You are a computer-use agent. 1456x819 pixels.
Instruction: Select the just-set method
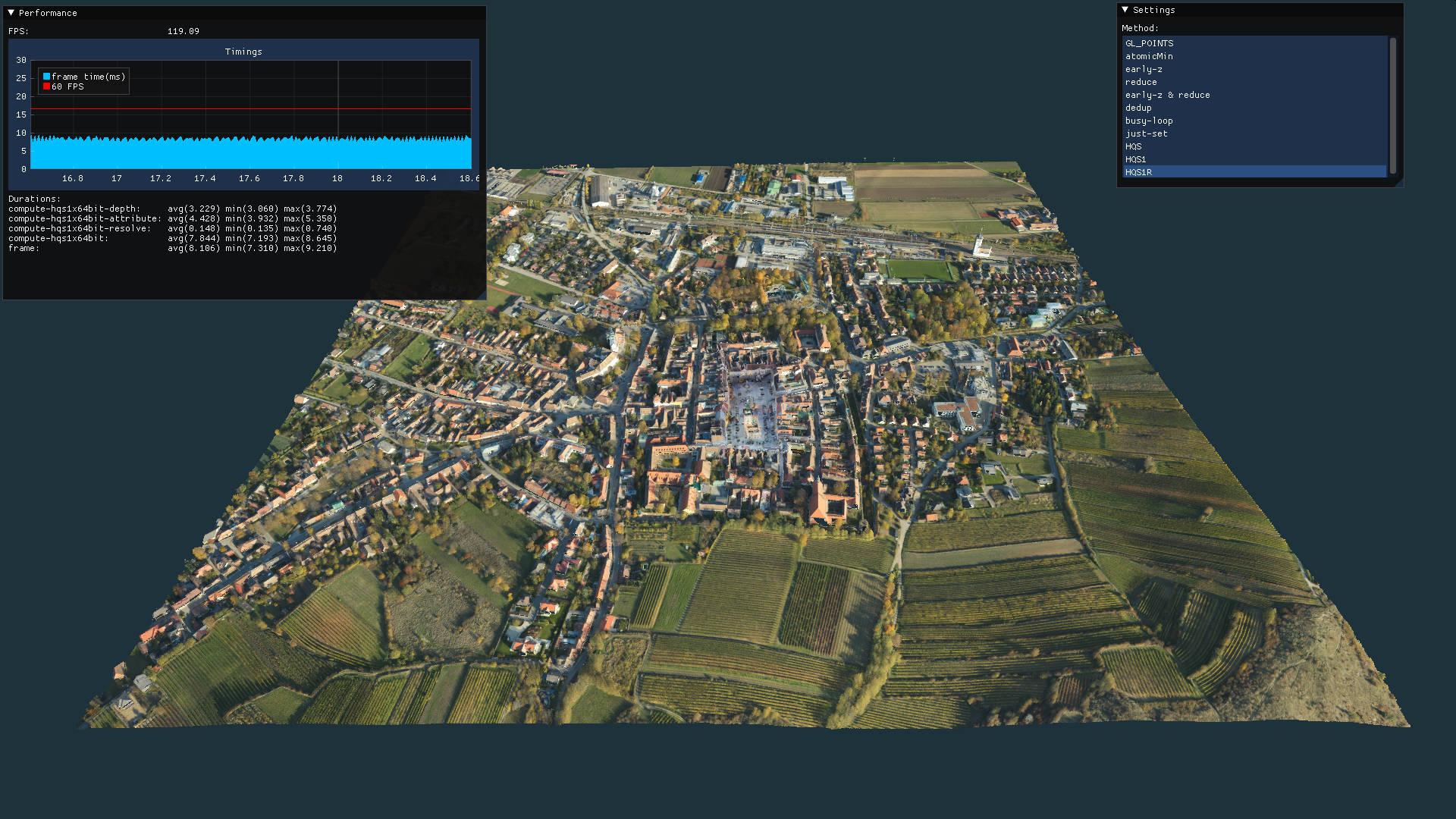point(1146,133)
